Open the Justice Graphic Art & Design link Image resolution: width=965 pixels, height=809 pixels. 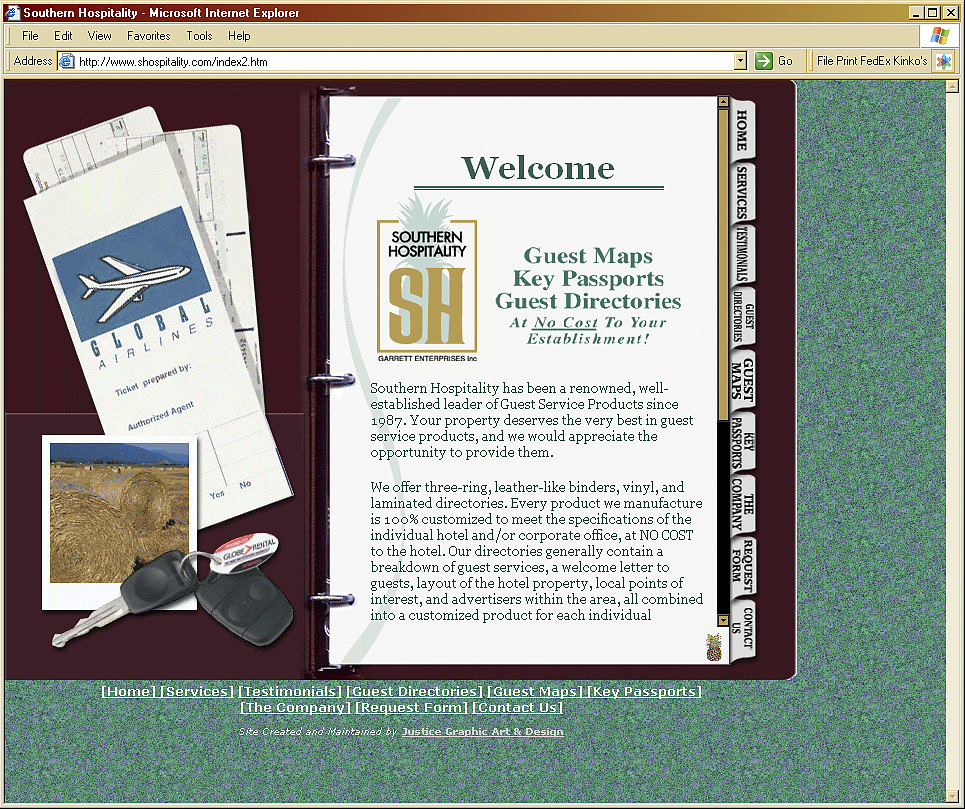tap(482, 731)
